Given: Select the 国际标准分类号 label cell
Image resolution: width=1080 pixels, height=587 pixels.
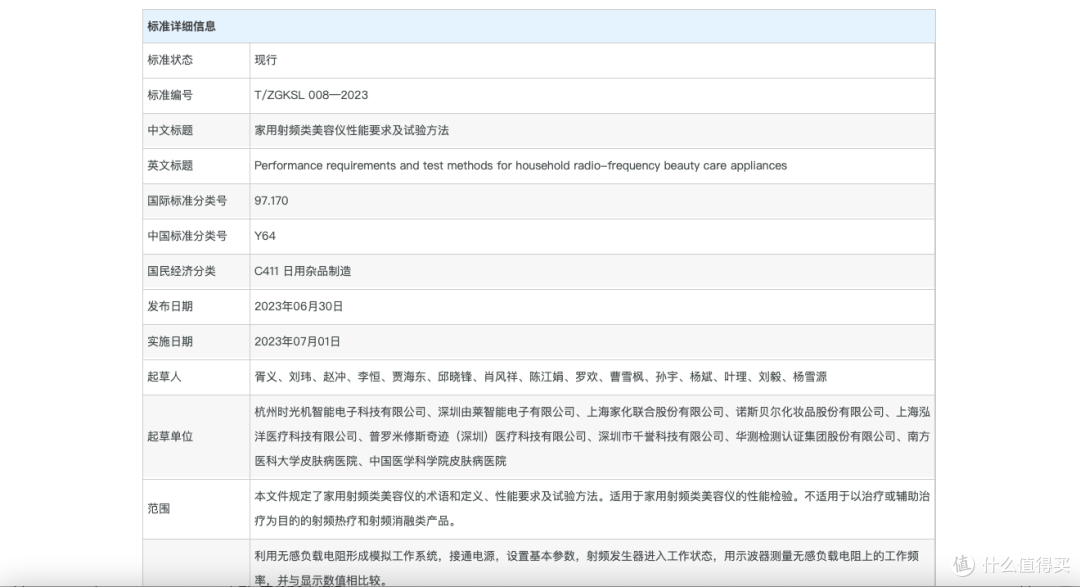Looking at the screenshot, I should 196,201.
